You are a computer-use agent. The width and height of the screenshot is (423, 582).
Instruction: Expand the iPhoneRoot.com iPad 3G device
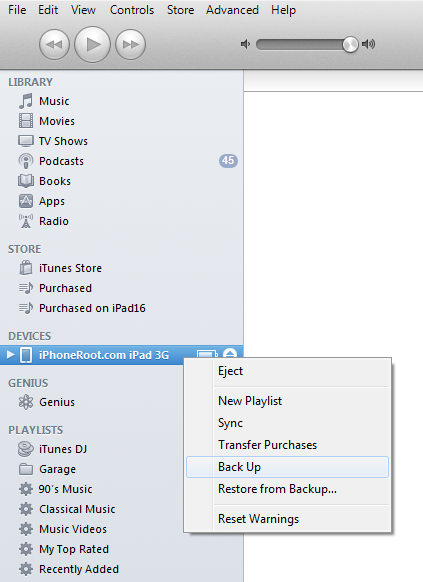pos(11,355)
